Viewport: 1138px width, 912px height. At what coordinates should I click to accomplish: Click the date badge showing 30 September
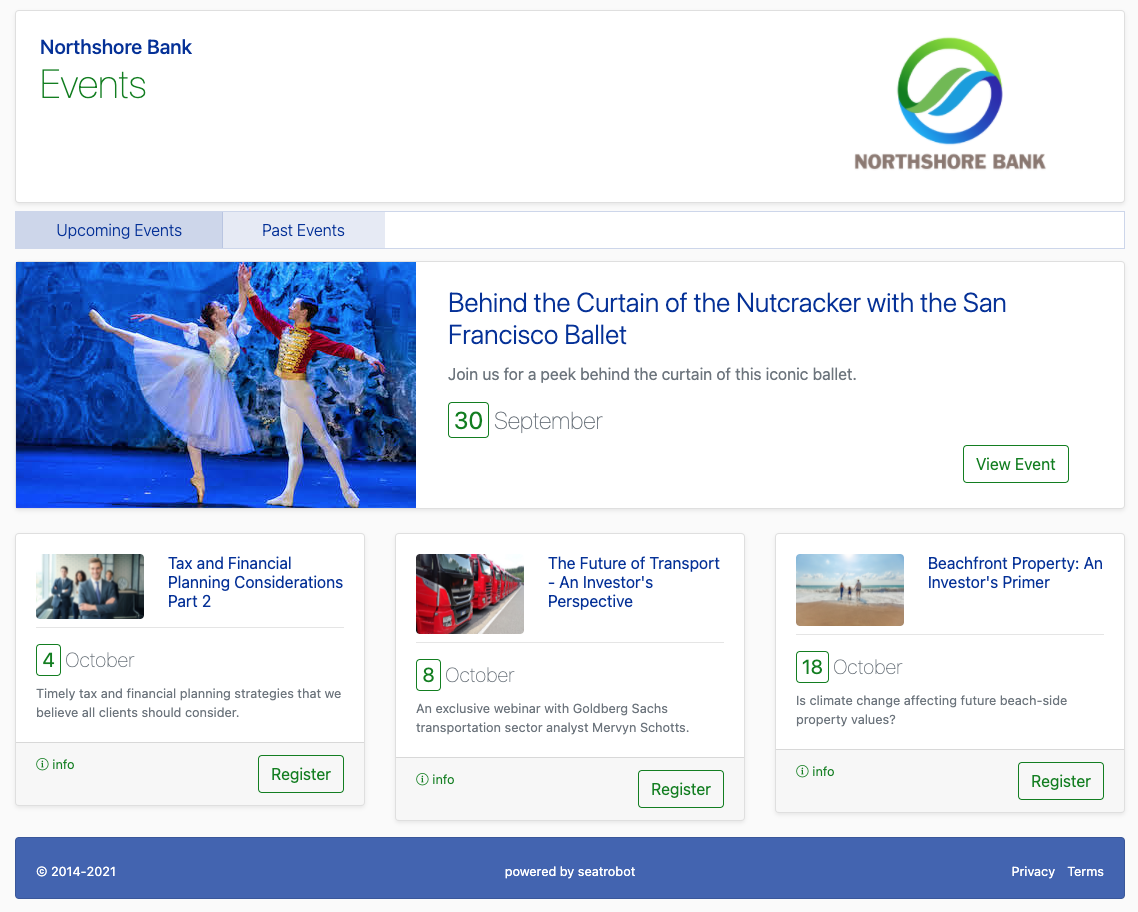(468, 420)
